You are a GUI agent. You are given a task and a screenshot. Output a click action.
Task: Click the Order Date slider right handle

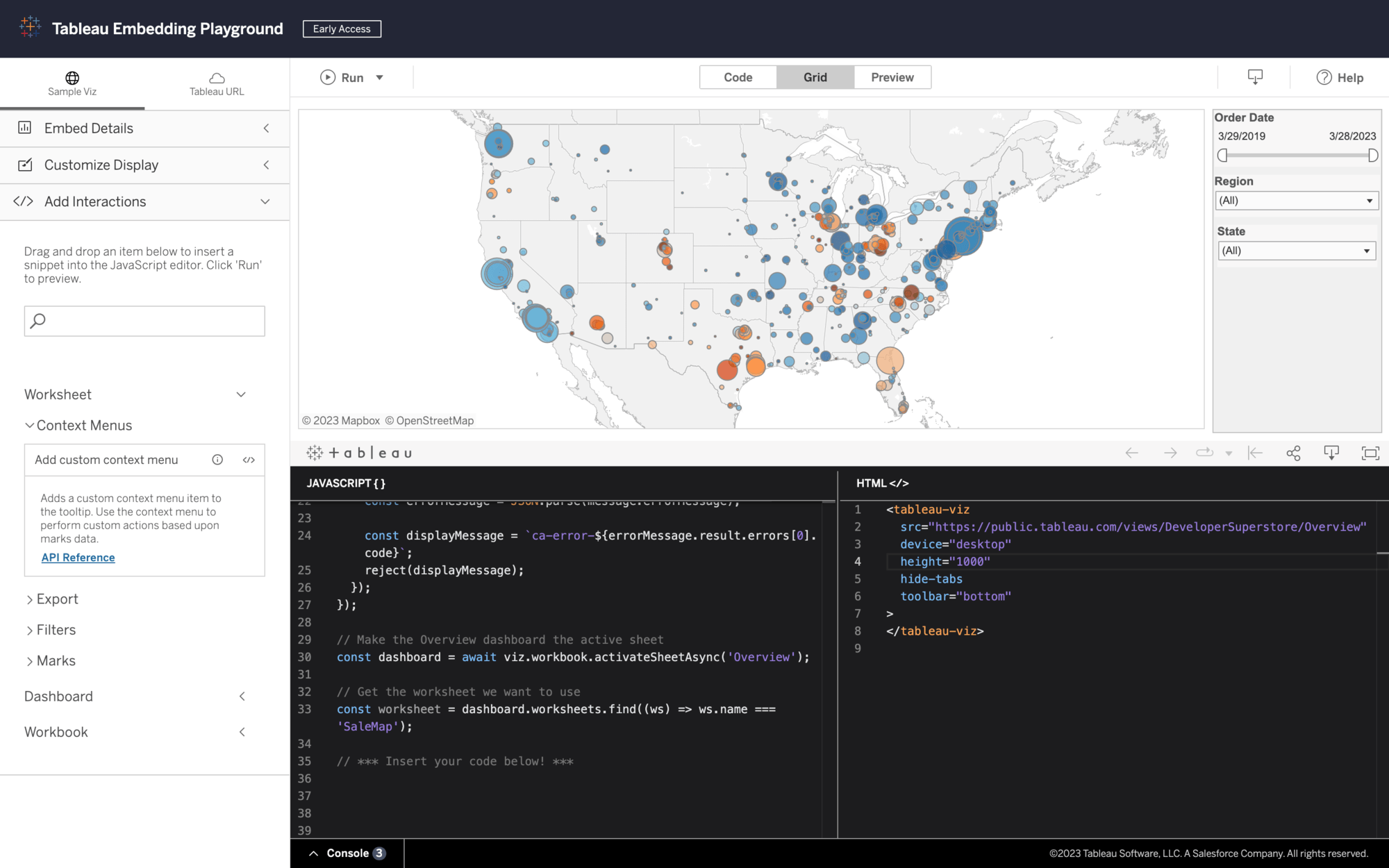1372,156
